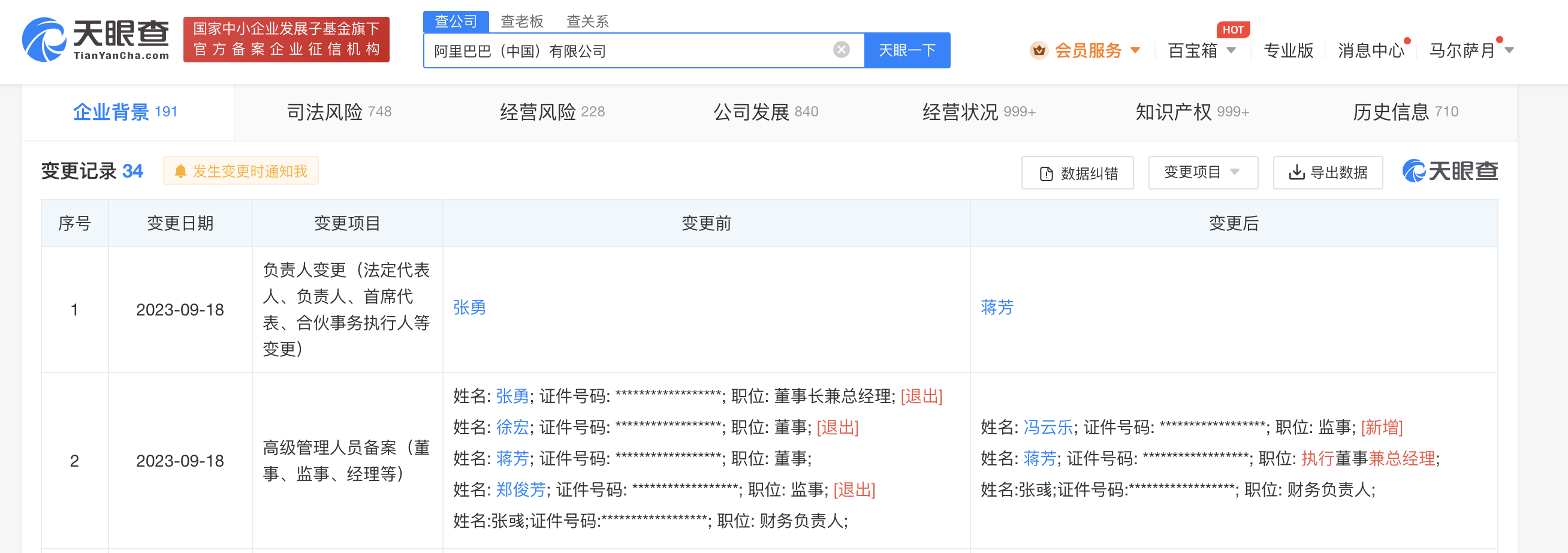
Task: Click the document icon in 数据纠错
Action: point(1046,173)
